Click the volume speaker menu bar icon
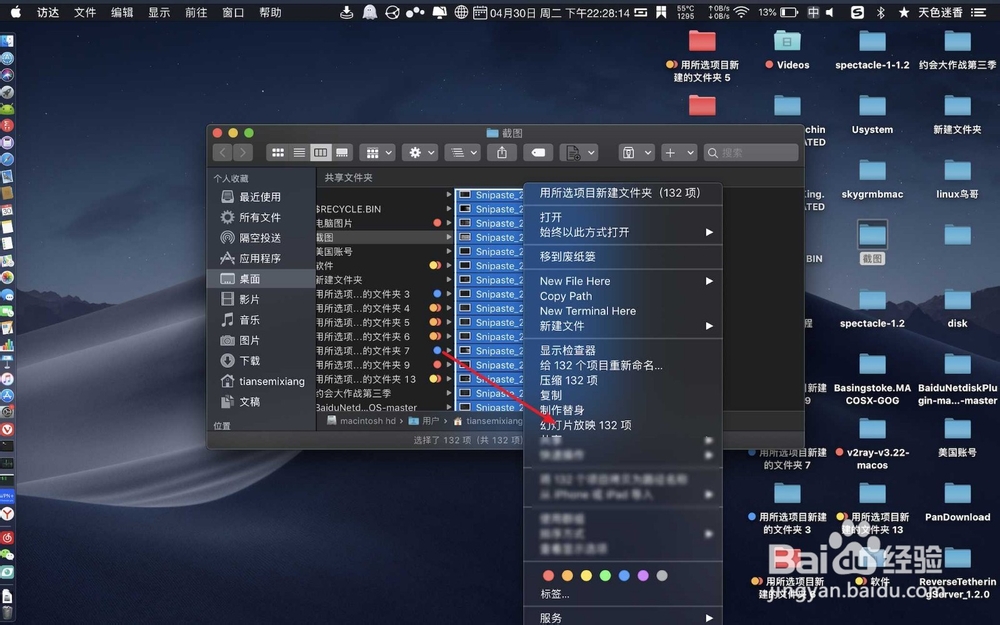The height and width of the screenshot is (625, 1000). tap(830, 12)
